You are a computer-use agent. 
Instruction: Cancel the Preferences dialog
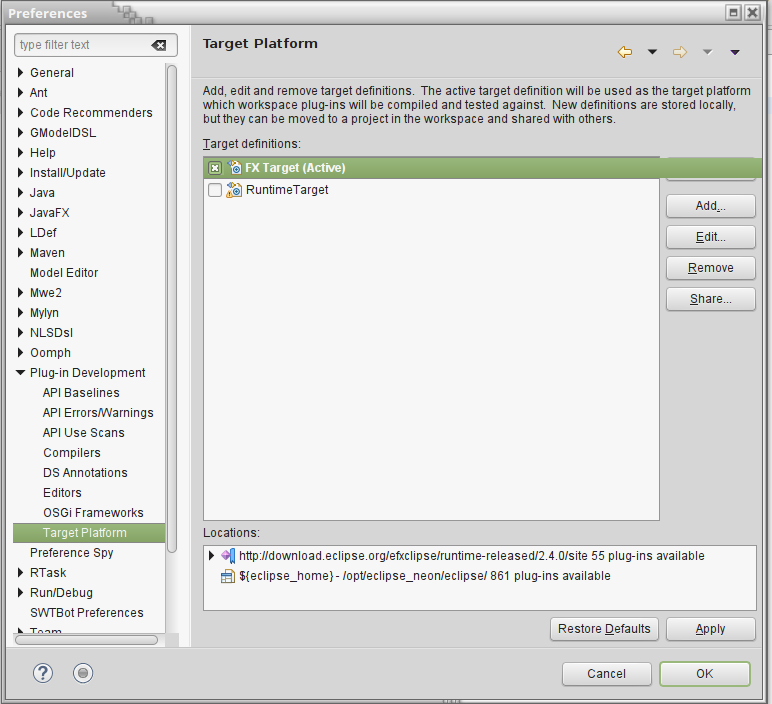pyautogui.click(x=607, y=674)
